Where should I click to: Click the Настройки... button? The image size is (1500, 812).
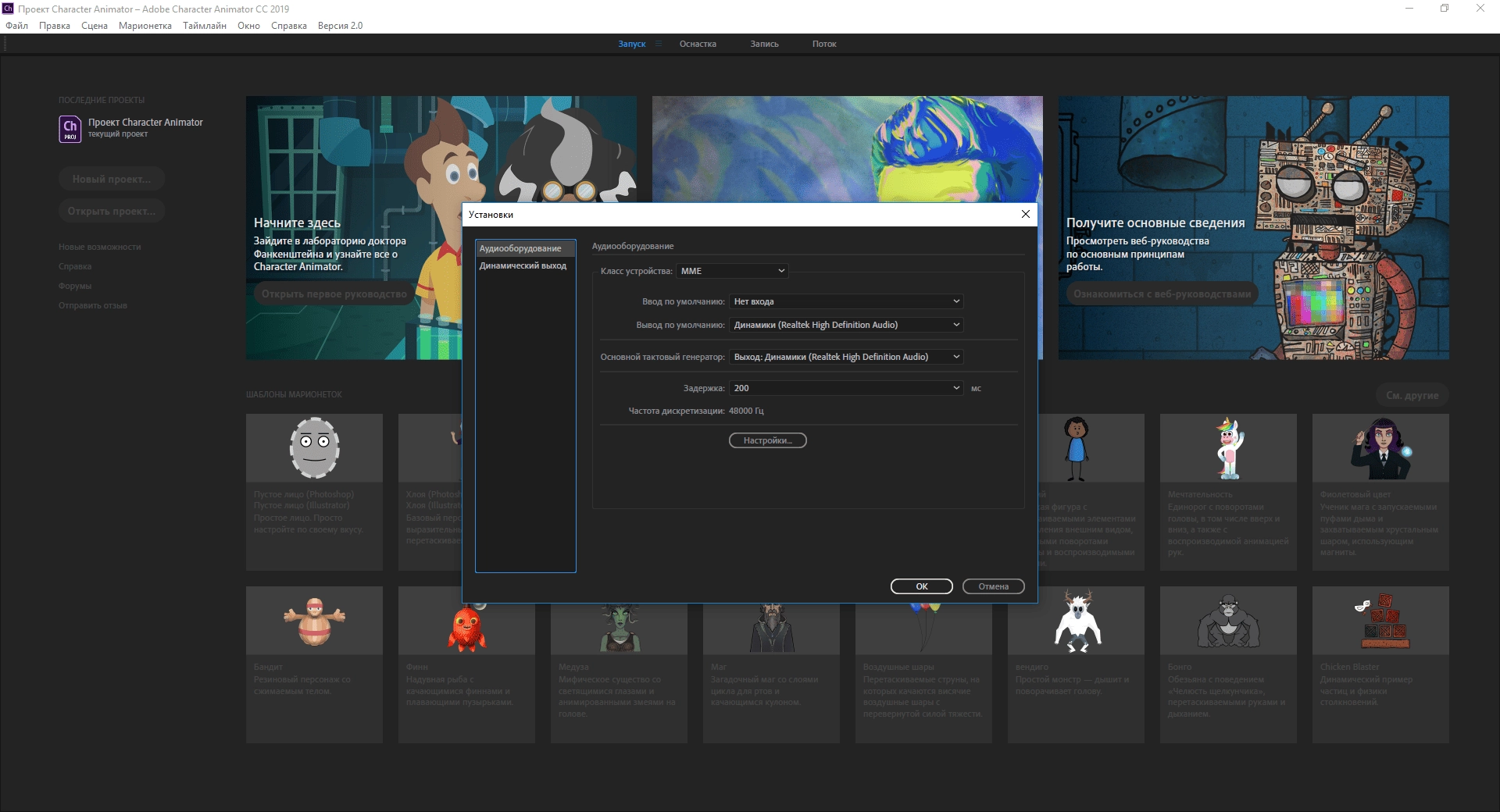[768, 440]
